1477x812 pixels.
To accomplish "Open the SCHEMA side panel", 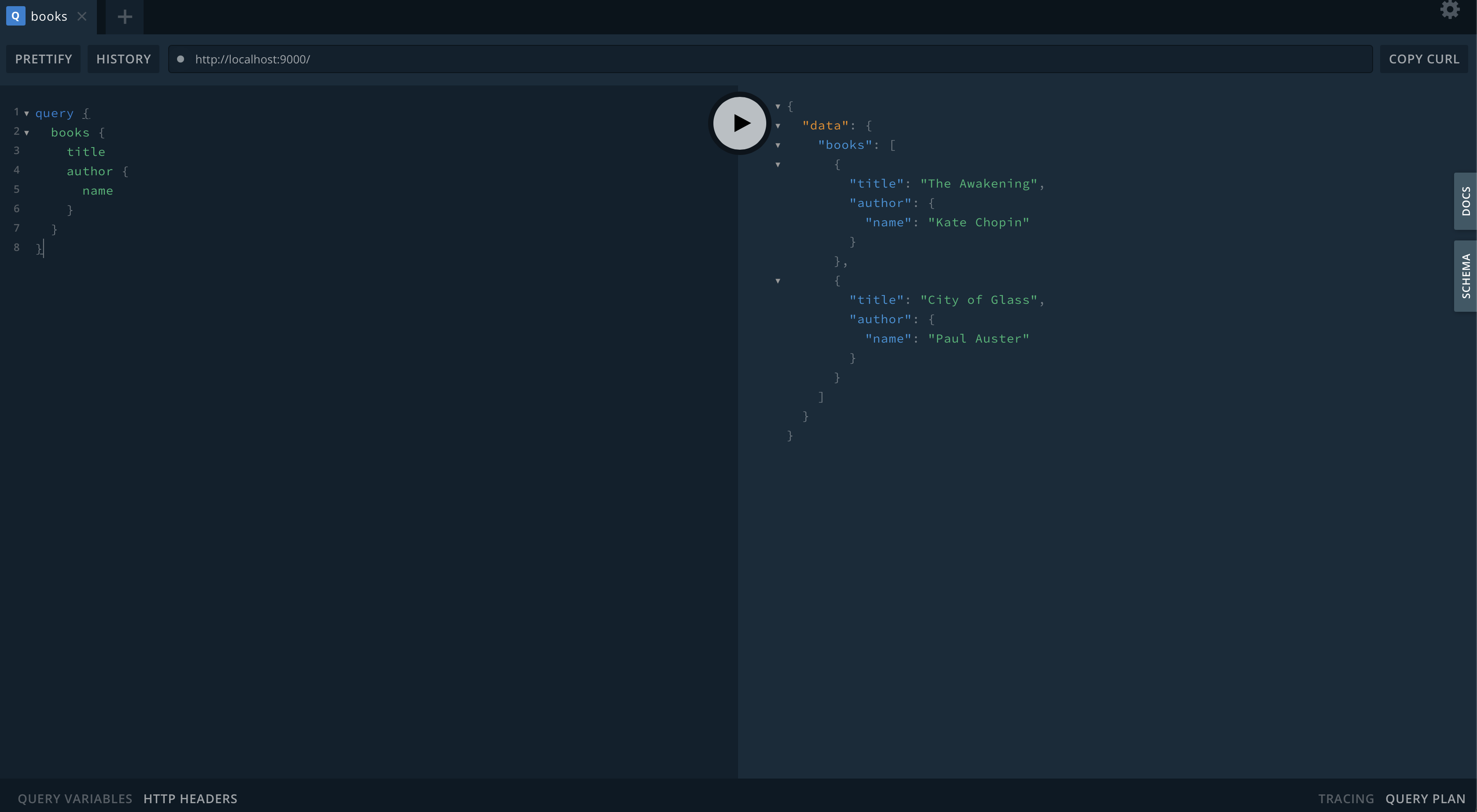I will coord(1465,276).
